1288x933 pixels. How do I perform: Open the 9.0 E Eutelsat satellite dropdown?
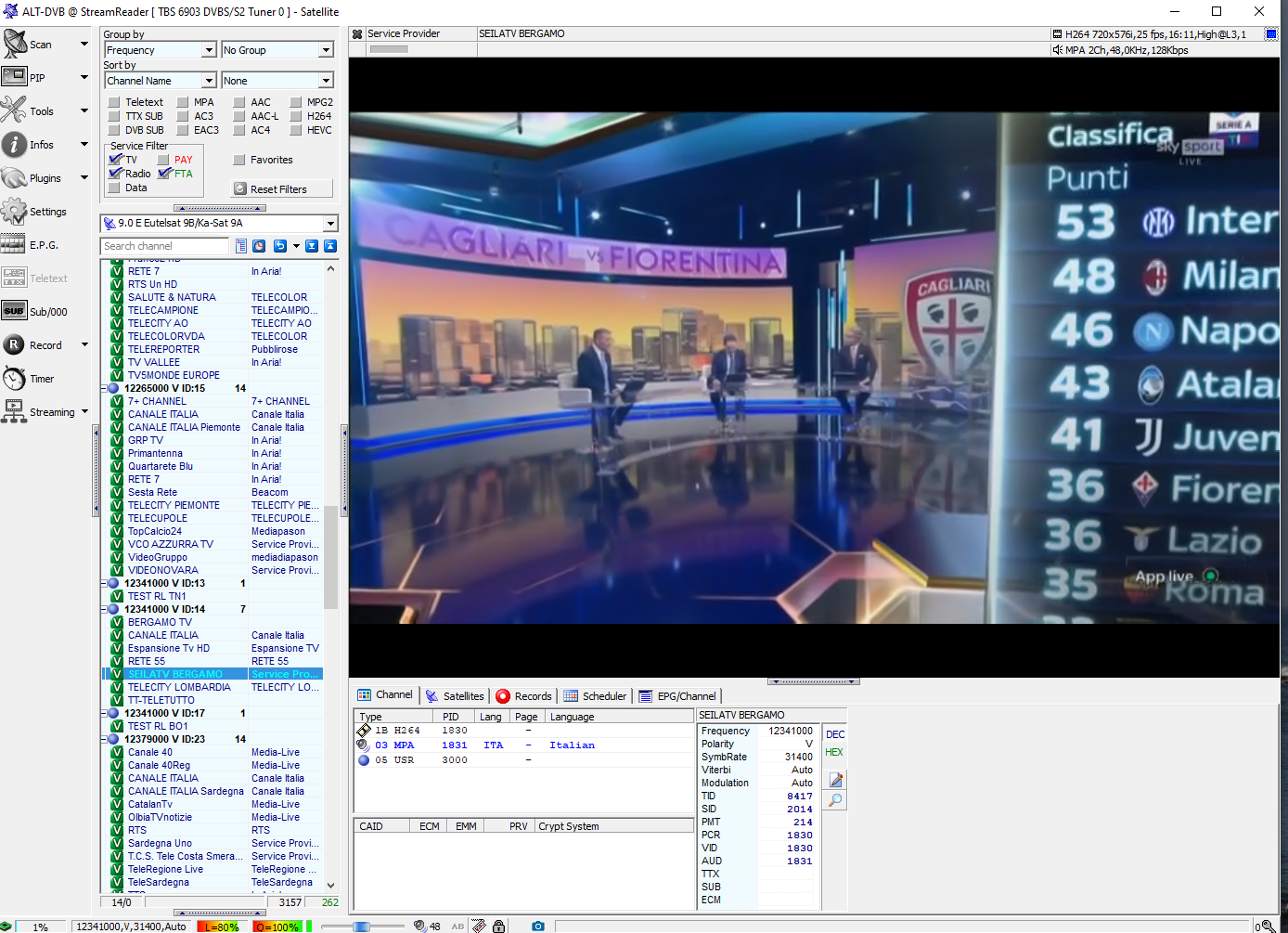coord(219,223)
